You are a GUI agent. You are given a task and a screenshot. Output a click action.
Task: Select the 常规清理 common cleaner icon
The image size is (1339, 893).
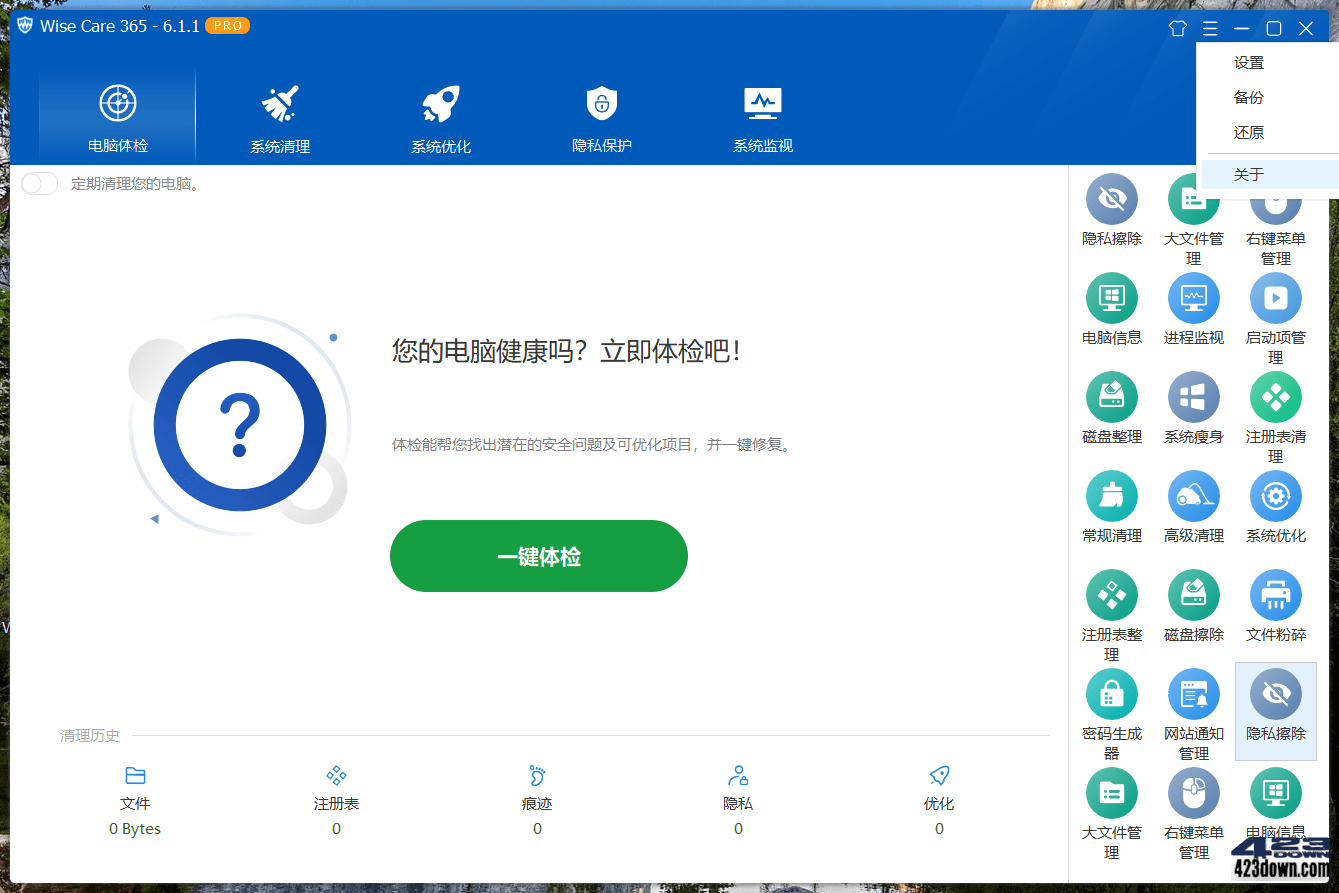1111,496
